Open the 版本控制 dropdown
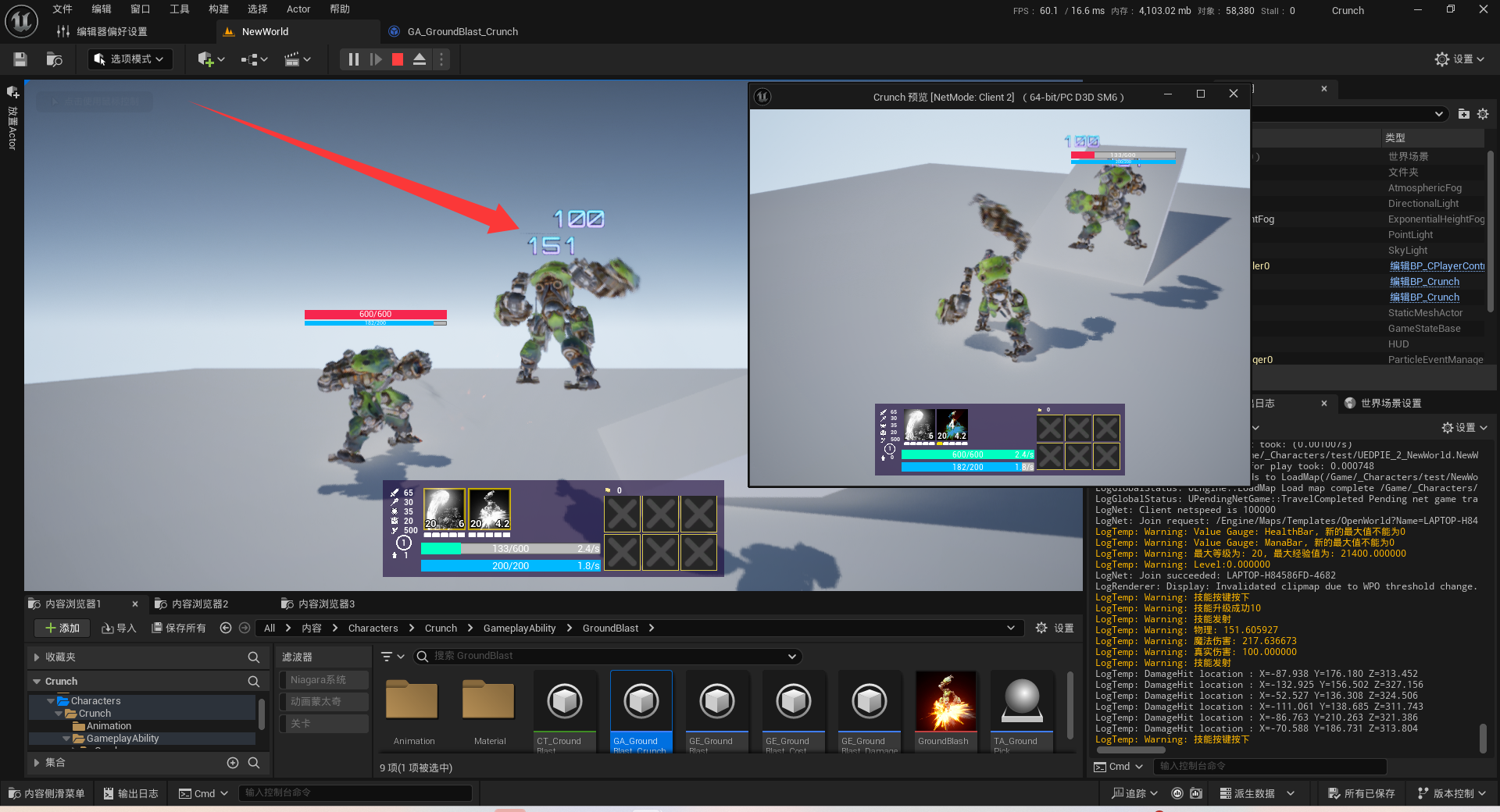This screenshot has height=812, width=1500. click(x=1452, y=793)
